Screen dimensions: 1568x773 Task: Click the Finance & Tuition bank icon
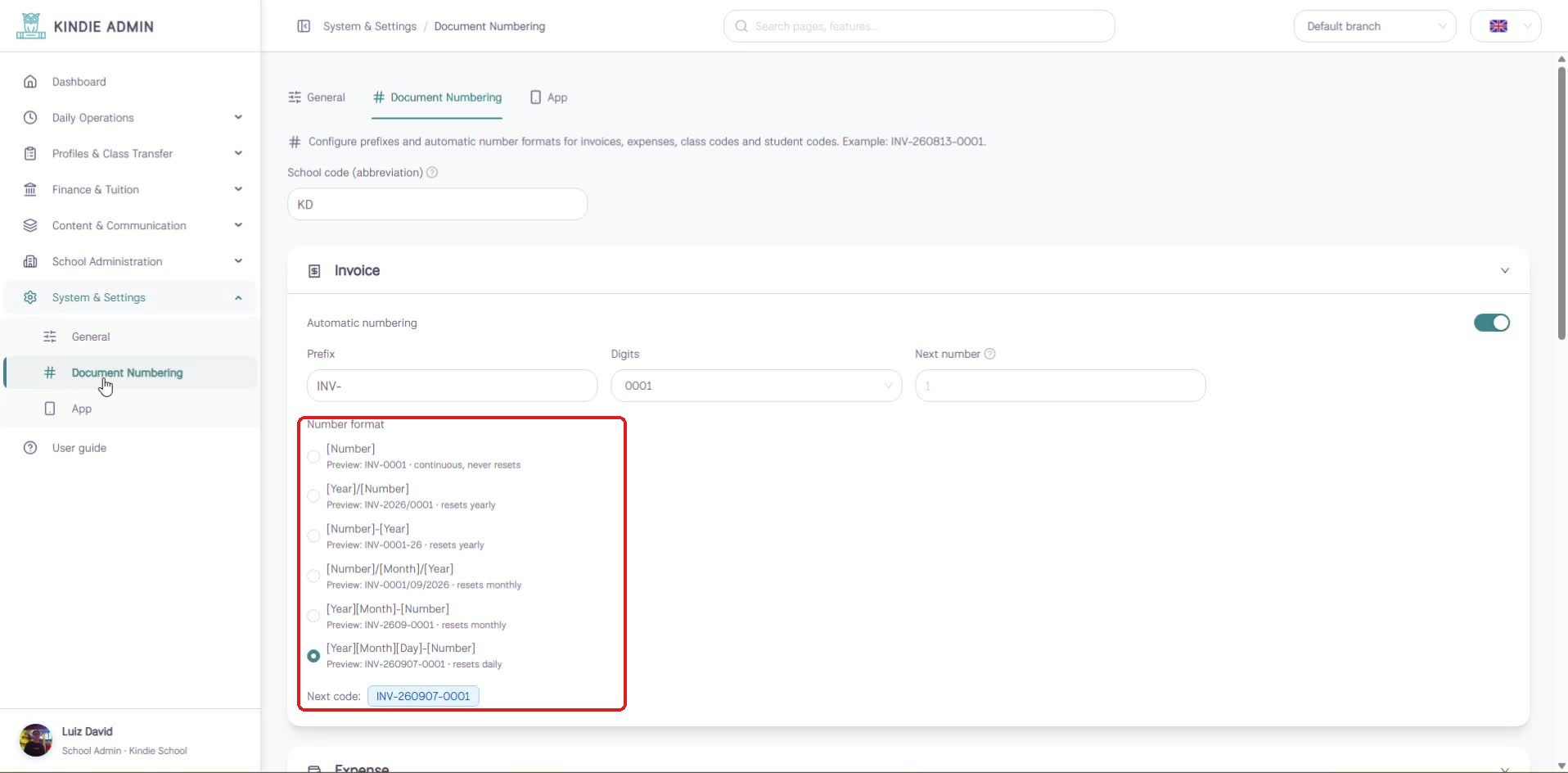pyautogui.click(x=30, y=190)
